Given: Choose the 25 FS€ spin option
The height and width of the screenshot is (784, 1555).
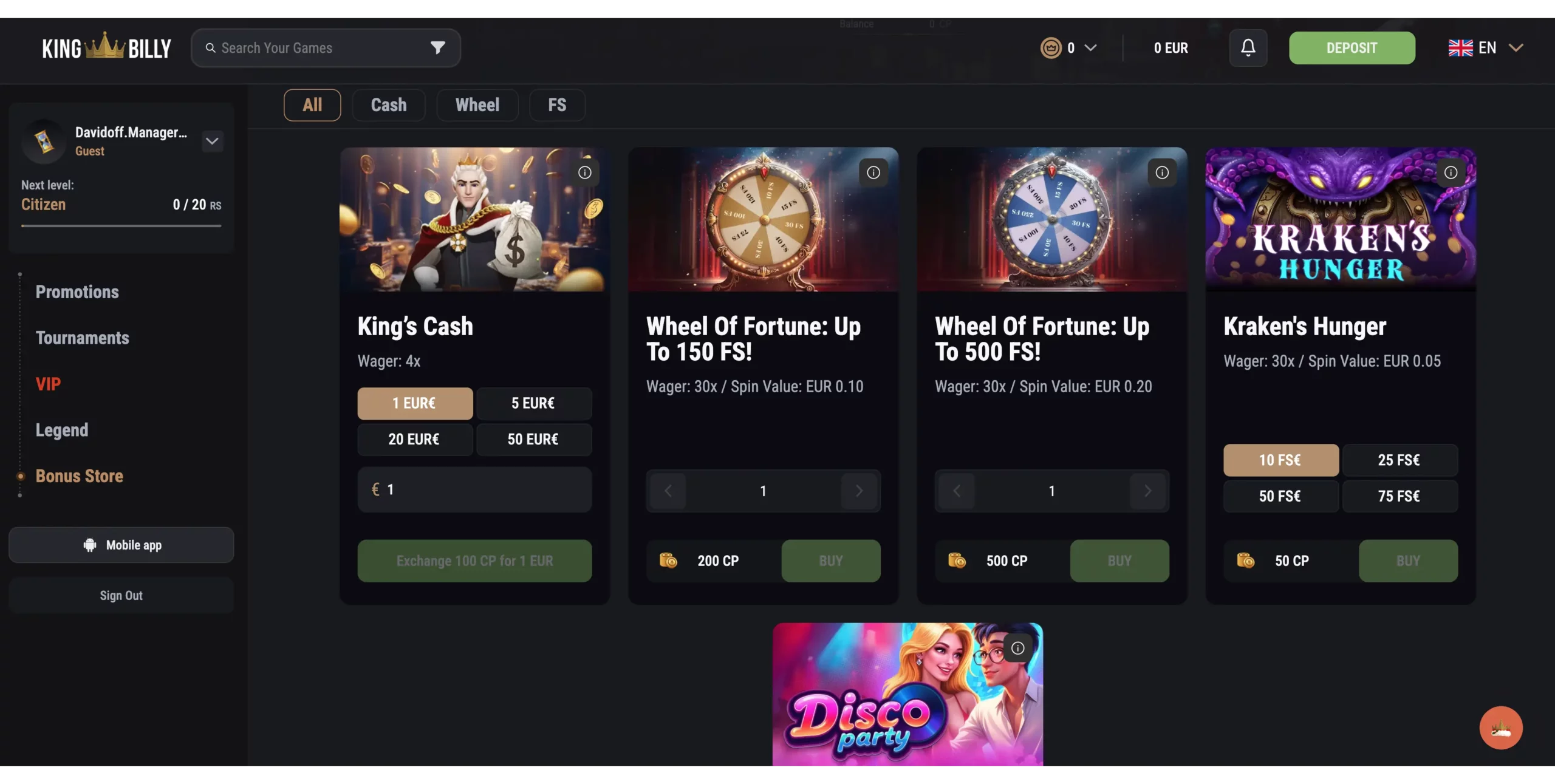Looking at the screenshot, I should (x=1399, y=460).
